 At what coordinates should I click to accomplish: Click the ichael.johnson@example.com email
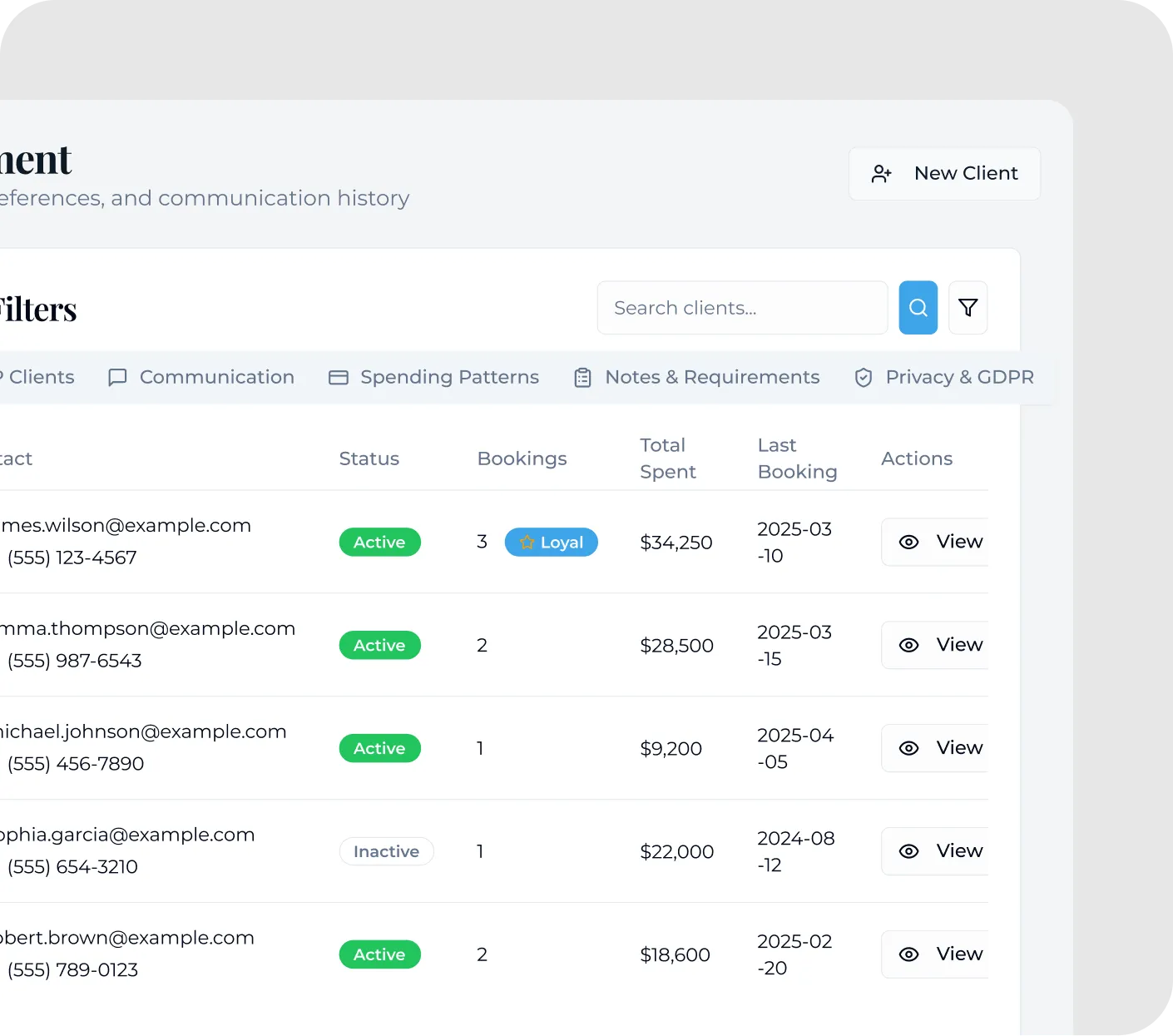[x=143, y=732]
